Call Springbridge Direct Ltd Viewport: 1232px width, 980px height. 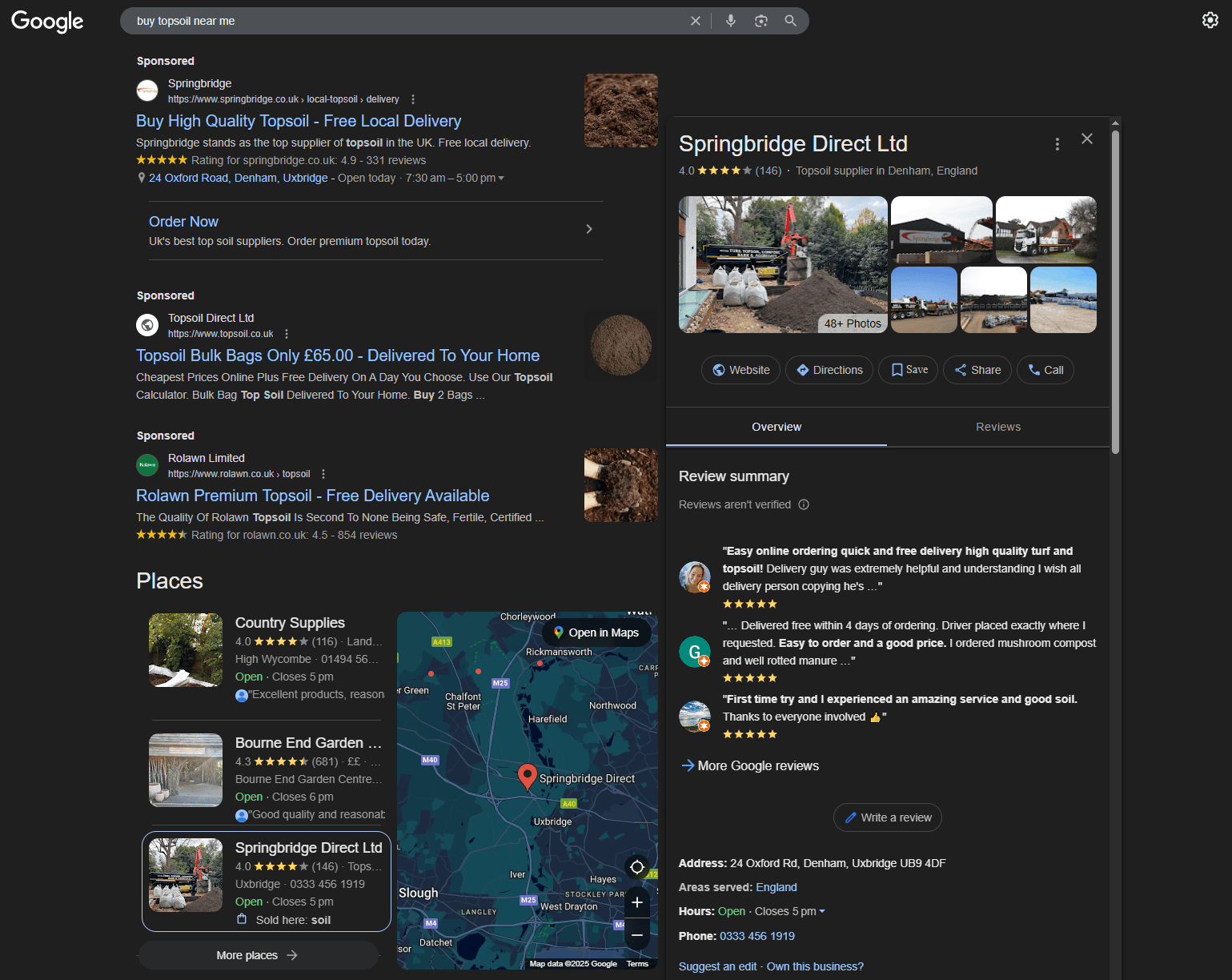coord(1045,370)
